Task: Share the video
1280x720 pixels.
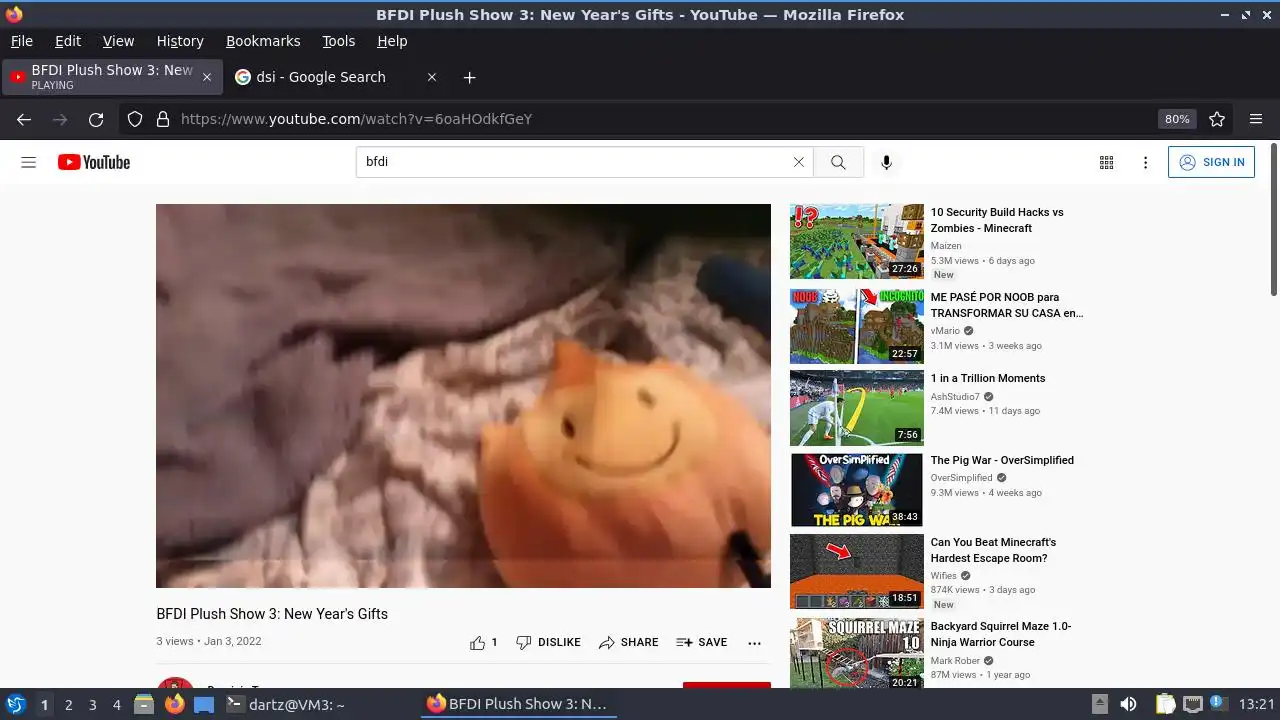Action: click(x=628, y=642)
